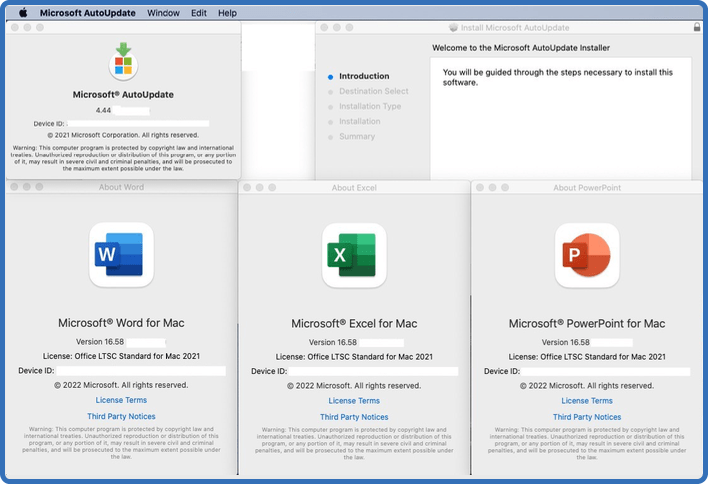Viewport: 708px width, 484px height.
Task: Click the About Word window title
Action: [x=121, y=187]
